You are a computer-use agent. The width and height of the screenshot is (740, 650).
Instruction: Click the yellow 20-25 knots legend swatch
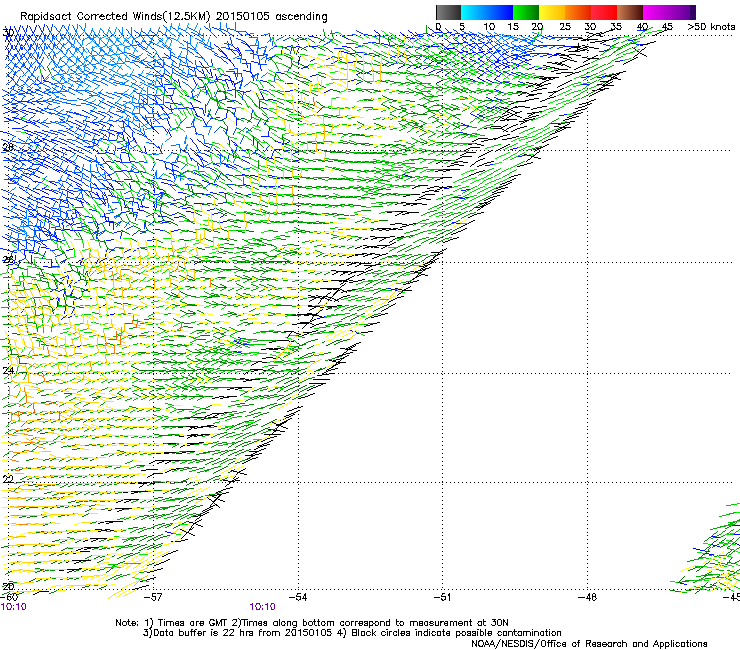pyautogui.click(x=552, y=12)
